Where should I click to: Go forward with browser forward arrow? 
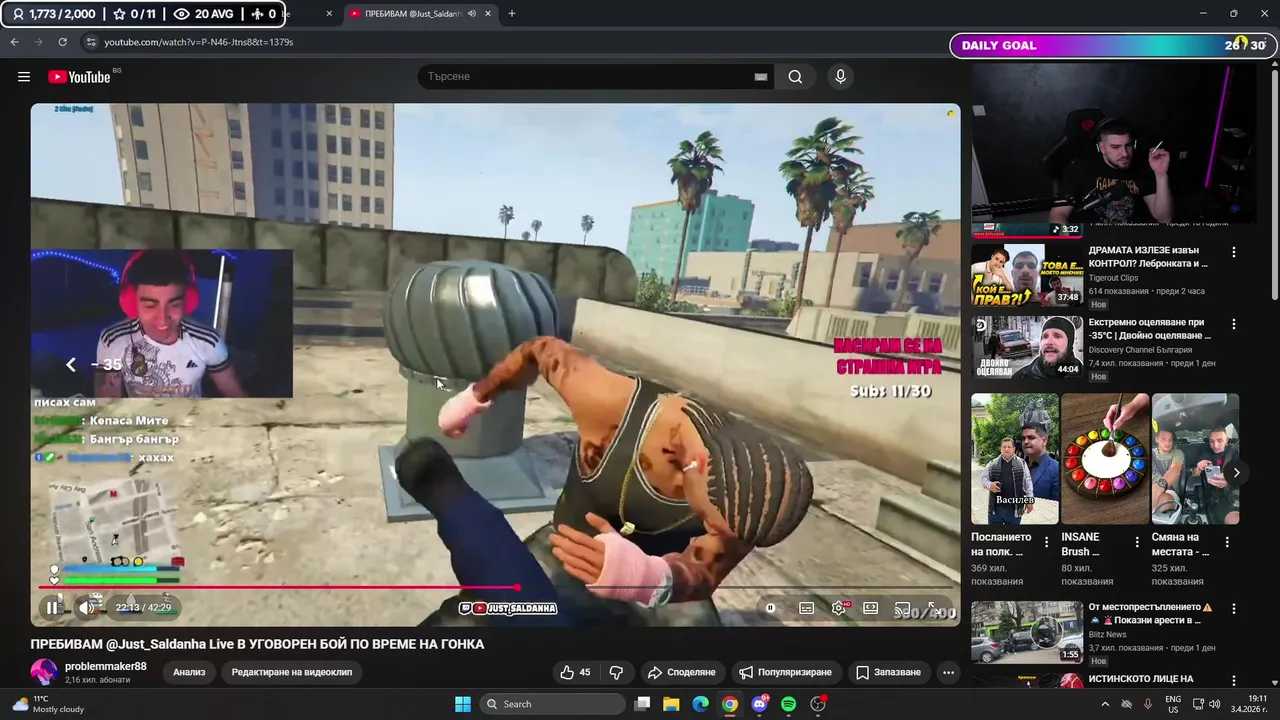(38, 42)
